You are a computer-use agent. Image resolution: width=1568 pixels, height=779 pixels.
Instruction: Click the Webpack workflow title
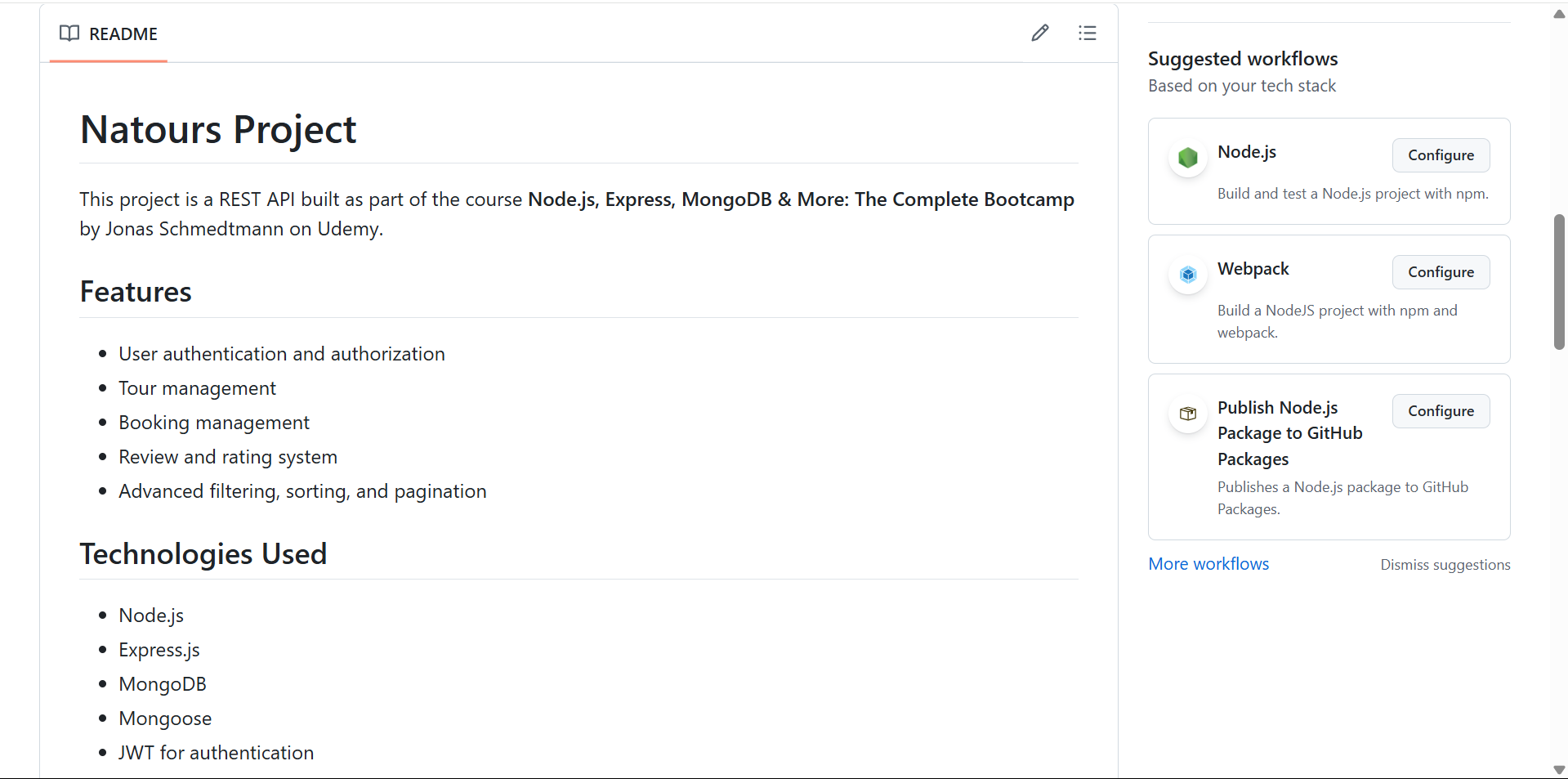(1253, 269)
